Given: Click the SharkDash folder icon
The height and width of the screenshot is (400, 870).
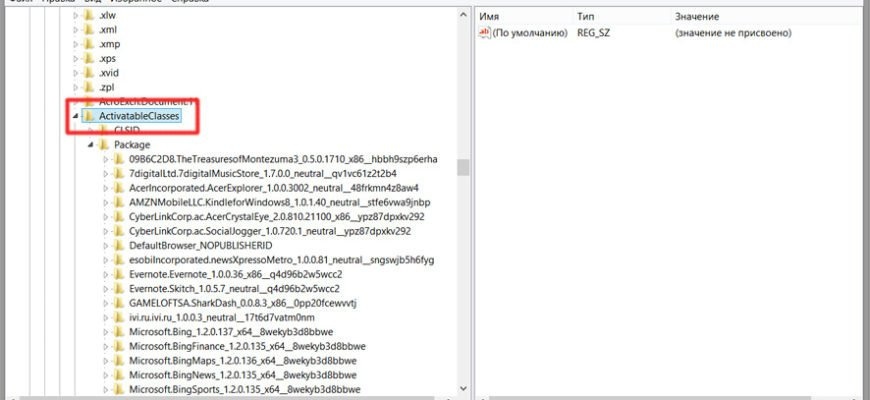Looking at the screenshot, I should (x=119, y=303).
